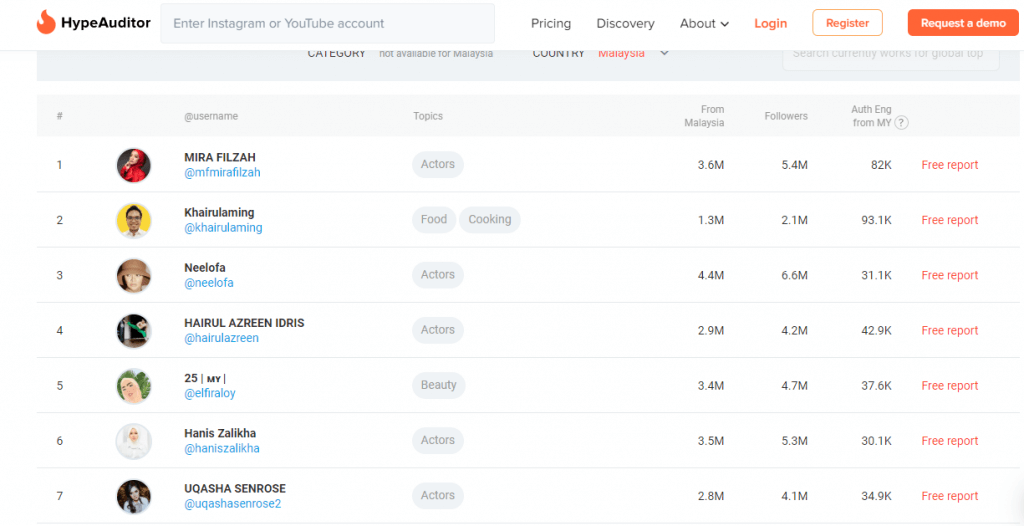Screen dimensions: 1024x526
Task: Click the 6.6M followers value
Action: tap(795, 276)
